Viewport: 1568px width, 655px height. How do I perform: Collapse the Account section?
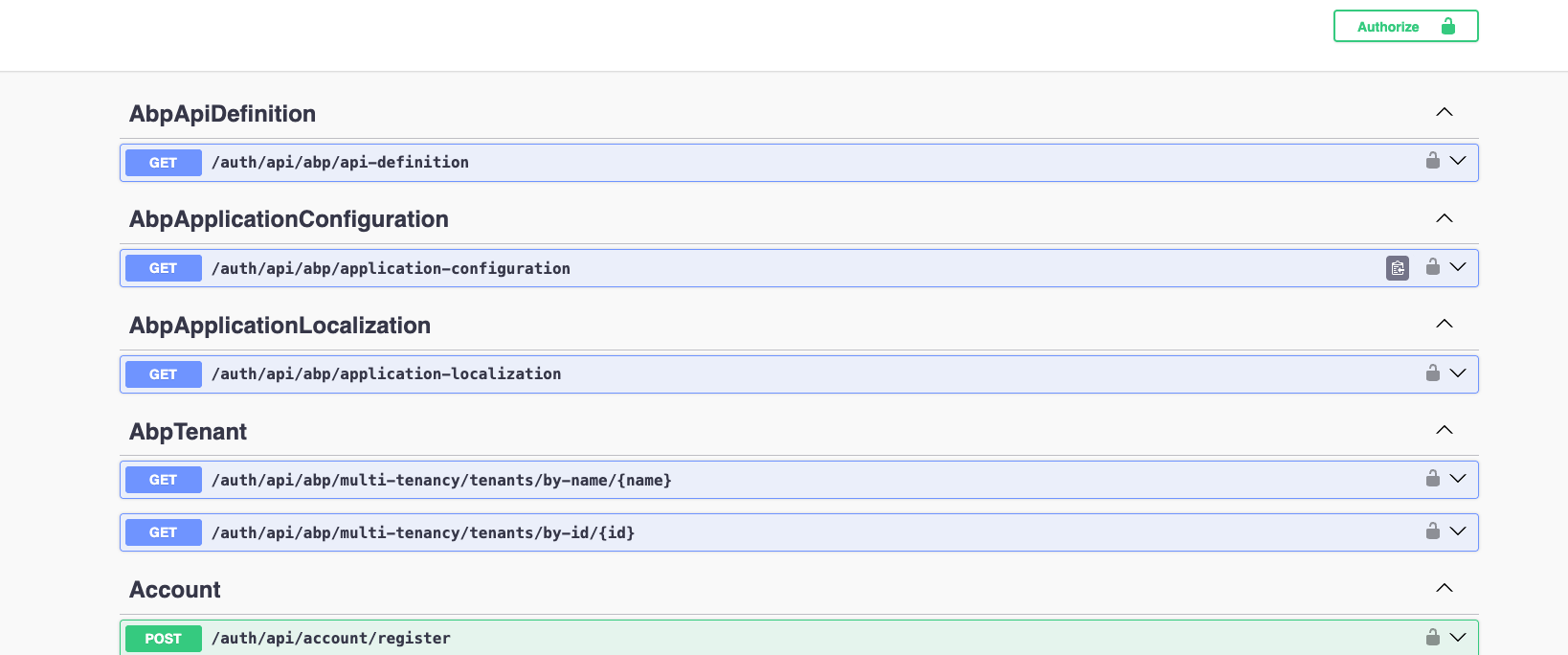point(1444,588)
